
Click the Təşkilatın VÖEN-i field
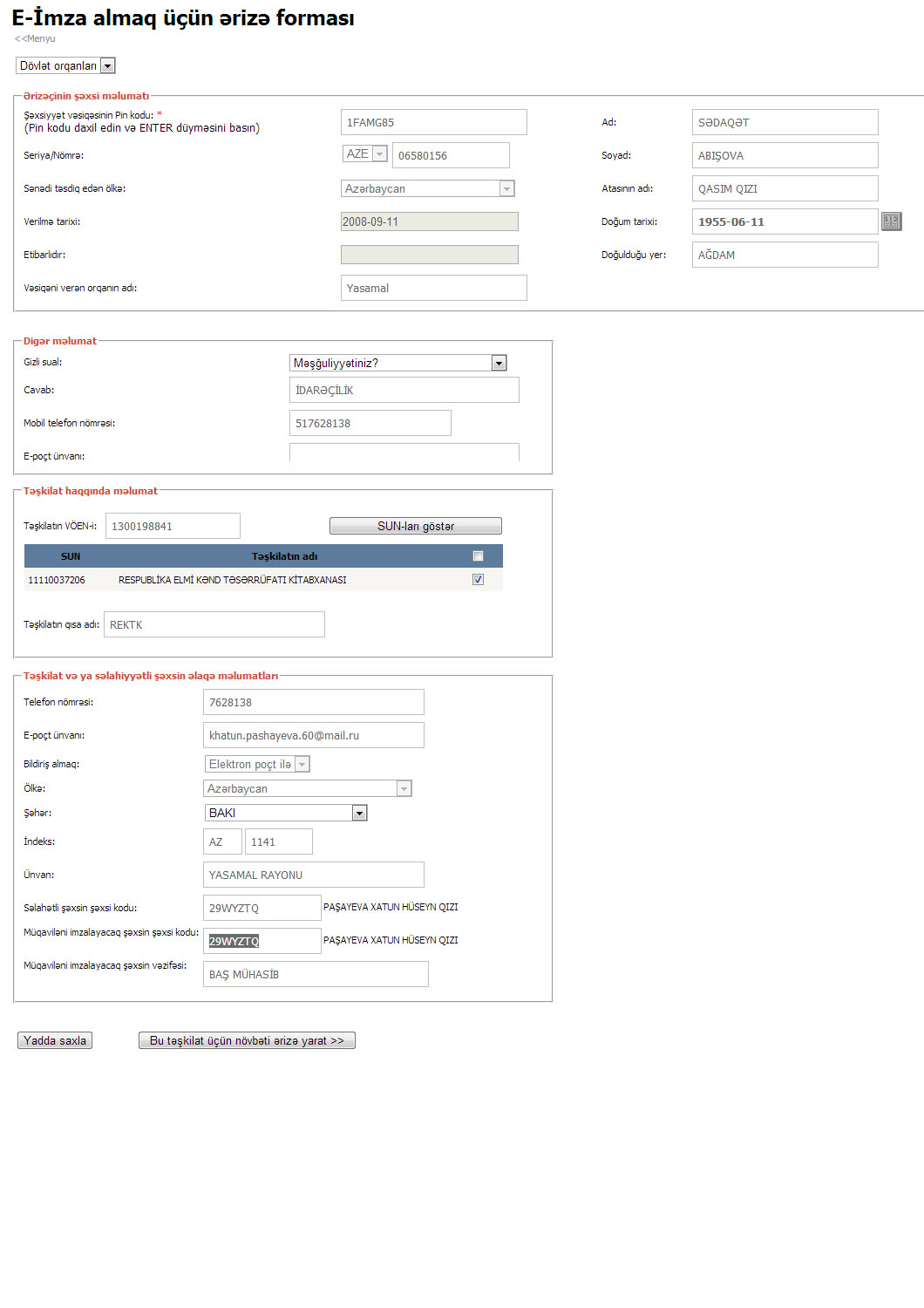[x=173, y=526]
